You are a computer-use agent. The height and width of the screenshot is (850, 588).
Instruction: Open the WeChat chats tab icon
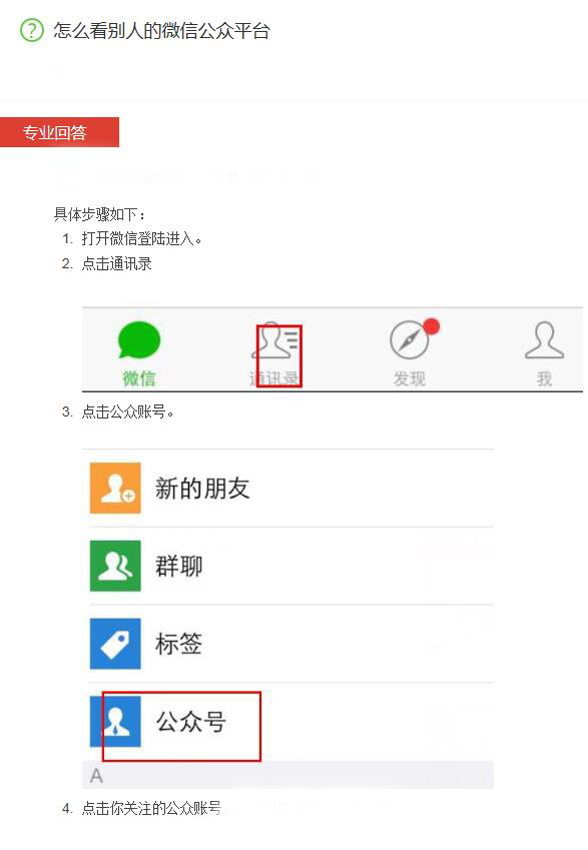pos(139,340)
